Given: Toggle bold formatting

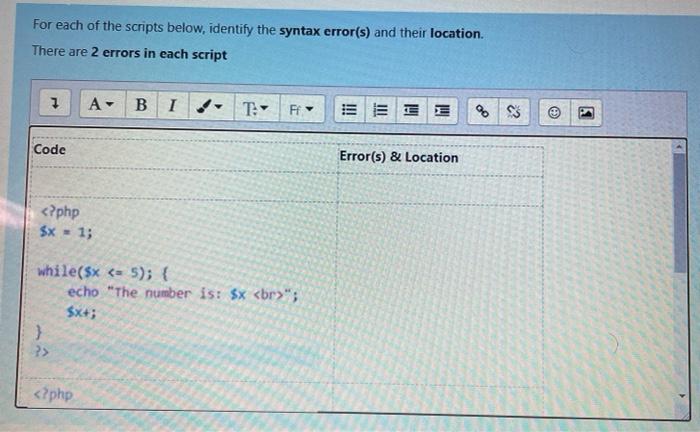Looking at the screenshot, I should tap(141, 105).
